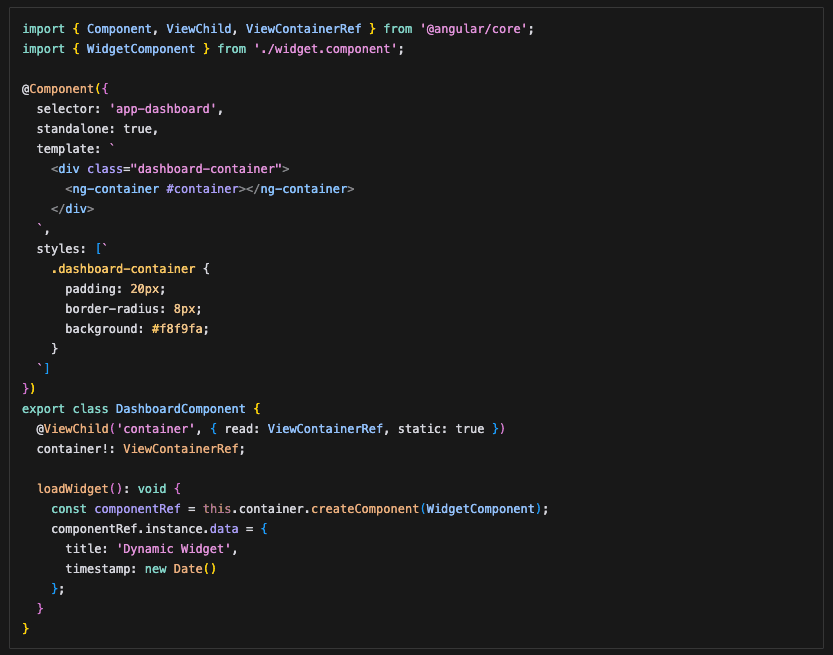This screenshot has width=833, height=655.
Task: Click 'componentRef.instance.data' assignment target
Action: click(x=144, y=529)
